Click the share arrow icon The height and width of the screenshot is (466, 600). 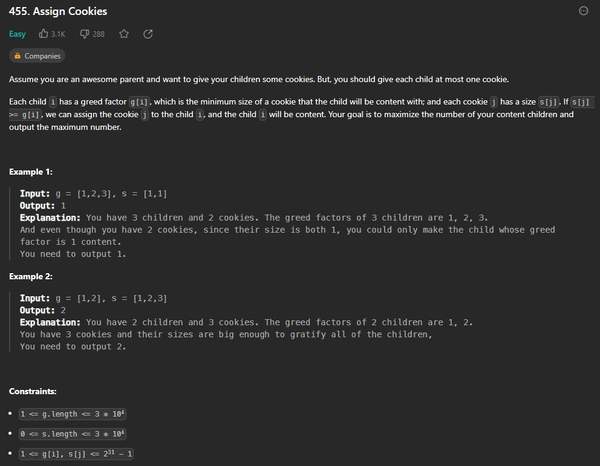(x=148, y=34)
